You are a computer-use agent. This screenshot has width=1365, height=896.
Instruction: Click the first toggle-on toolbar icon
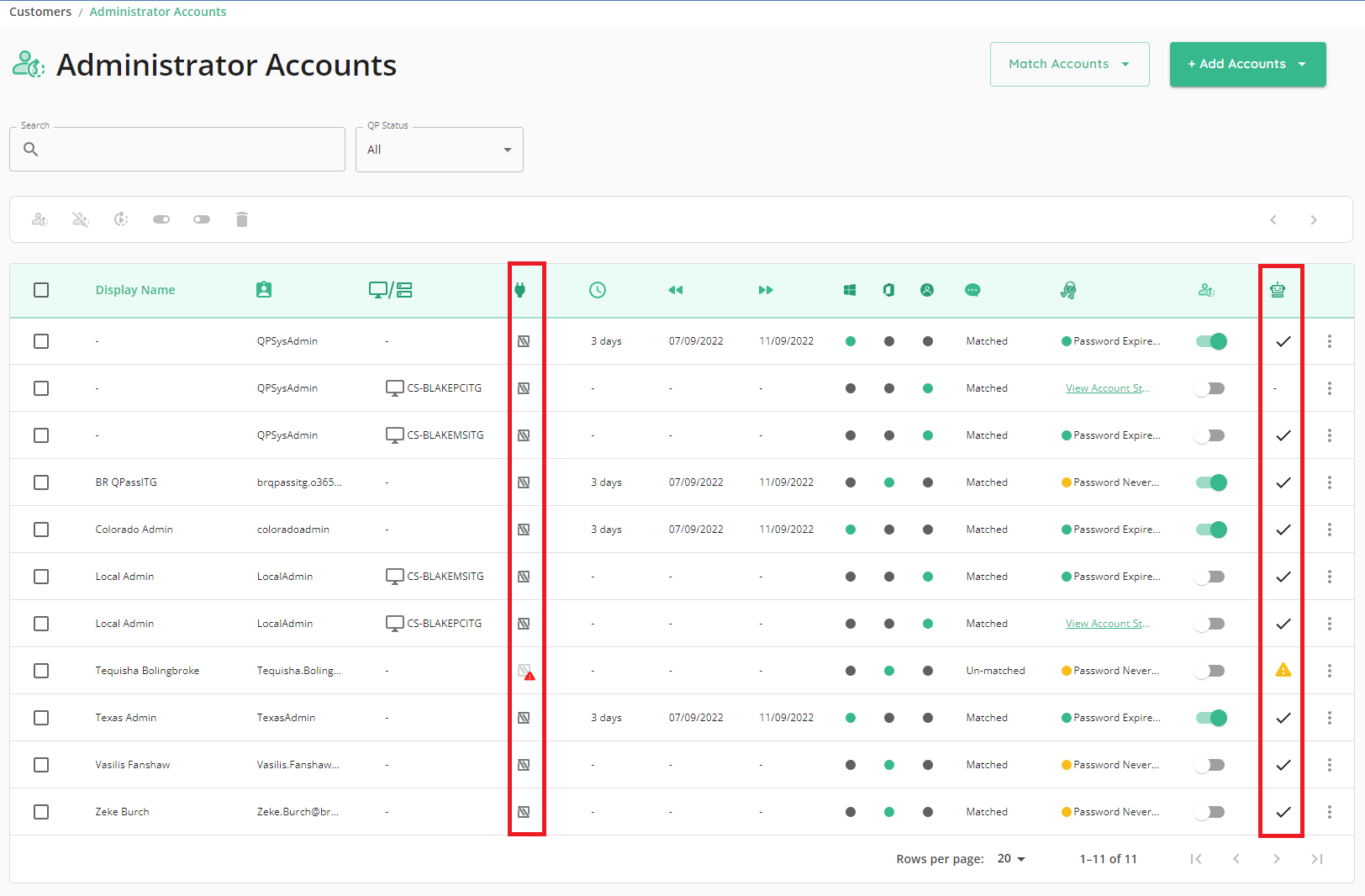161,219
